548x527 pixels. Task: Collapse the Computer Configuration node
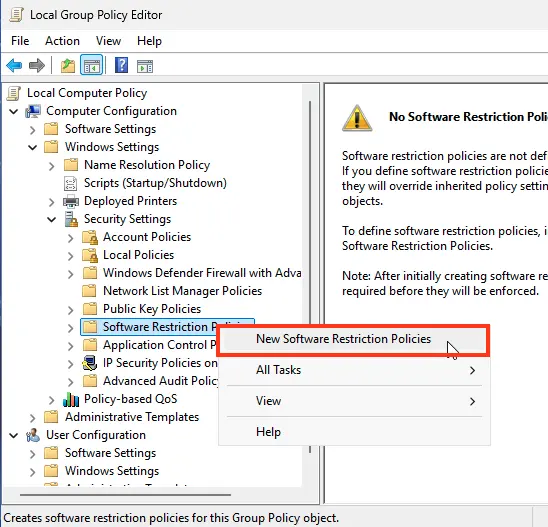tap(14, 111)
